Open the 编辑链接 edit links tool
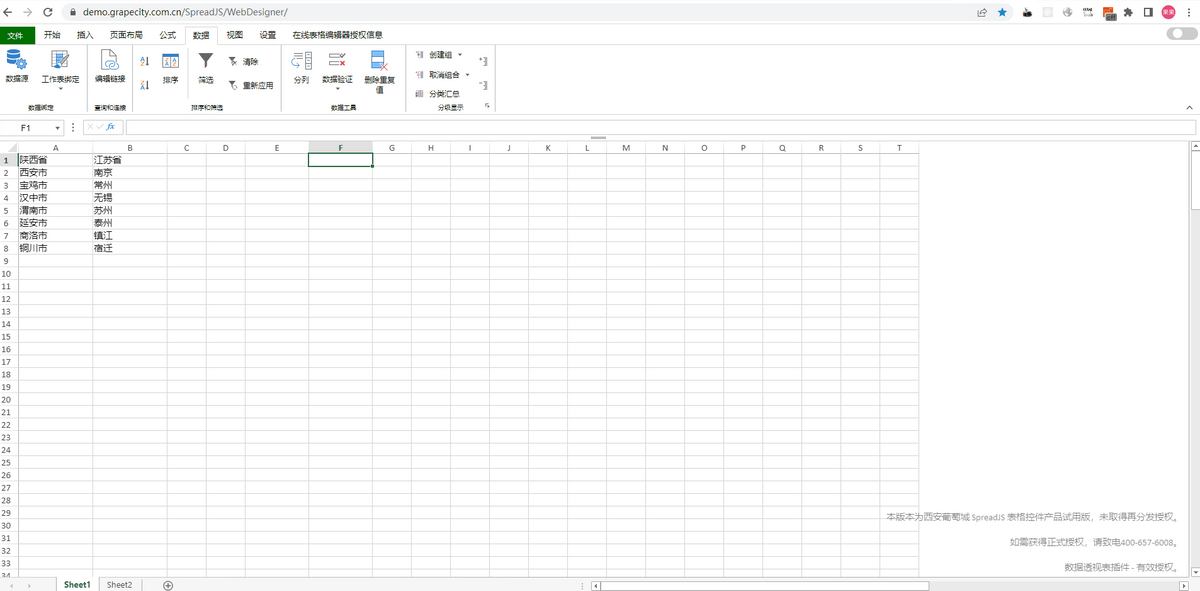The width and height of the screenshot is (1200, 591). point(110,68)
